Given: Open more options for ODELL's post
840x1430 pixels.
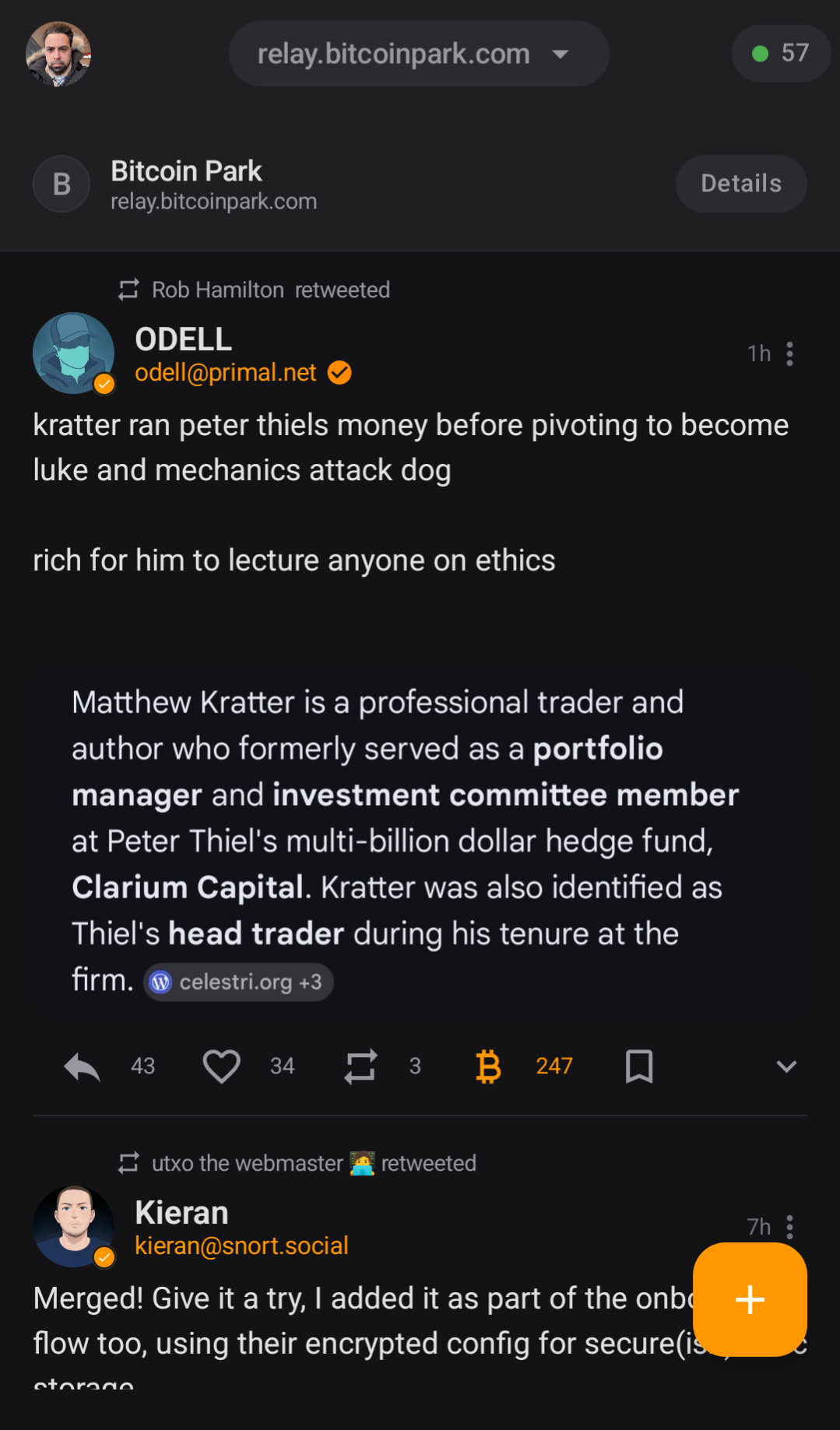Looking at the screenshot, I should [x=790, y=353].
